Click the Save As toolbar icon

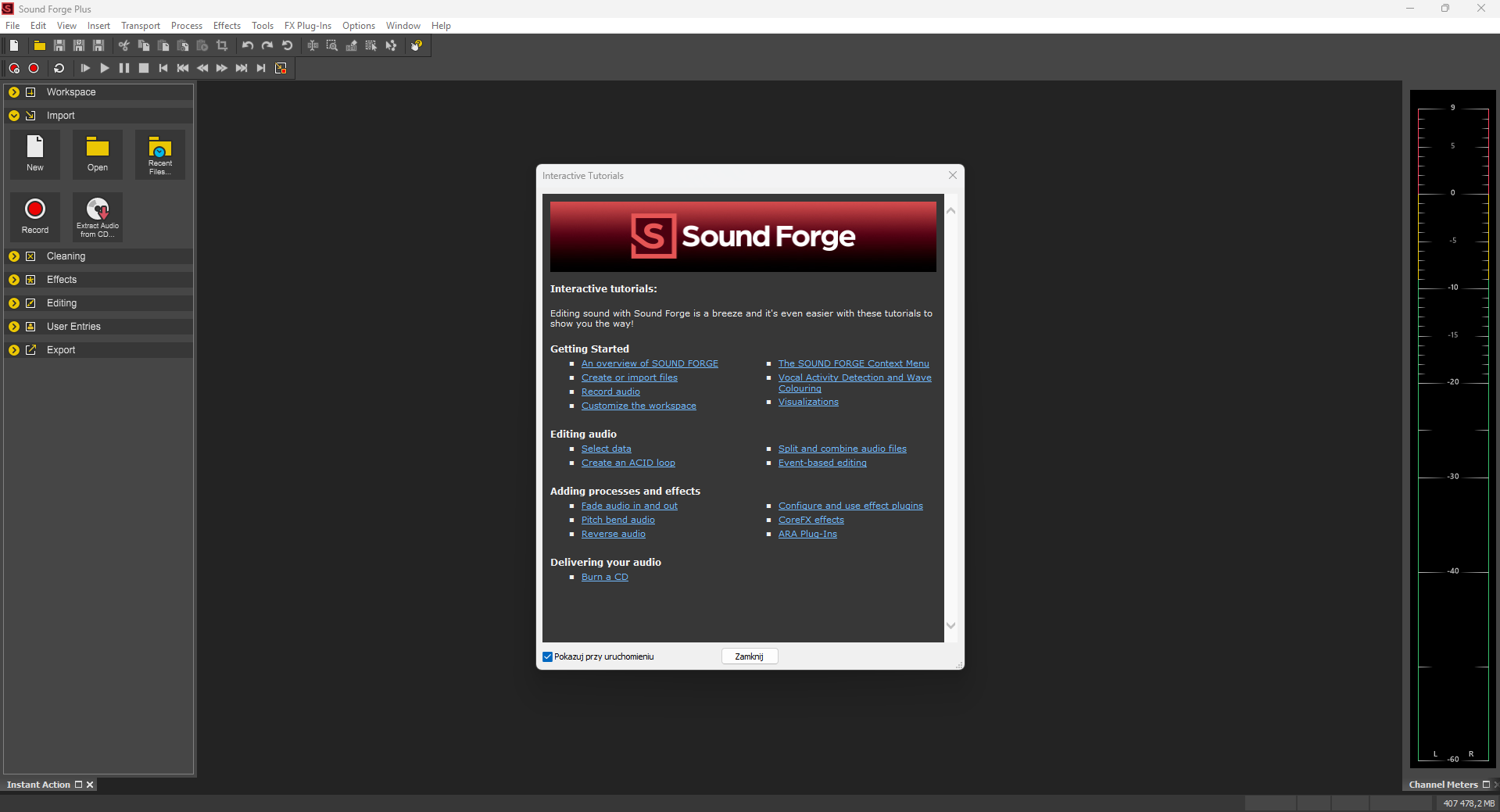(x=78, y=45)
